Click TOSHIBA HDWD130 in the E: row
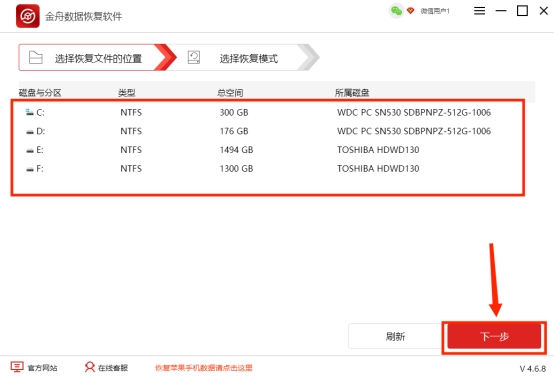 coord(378,150)
